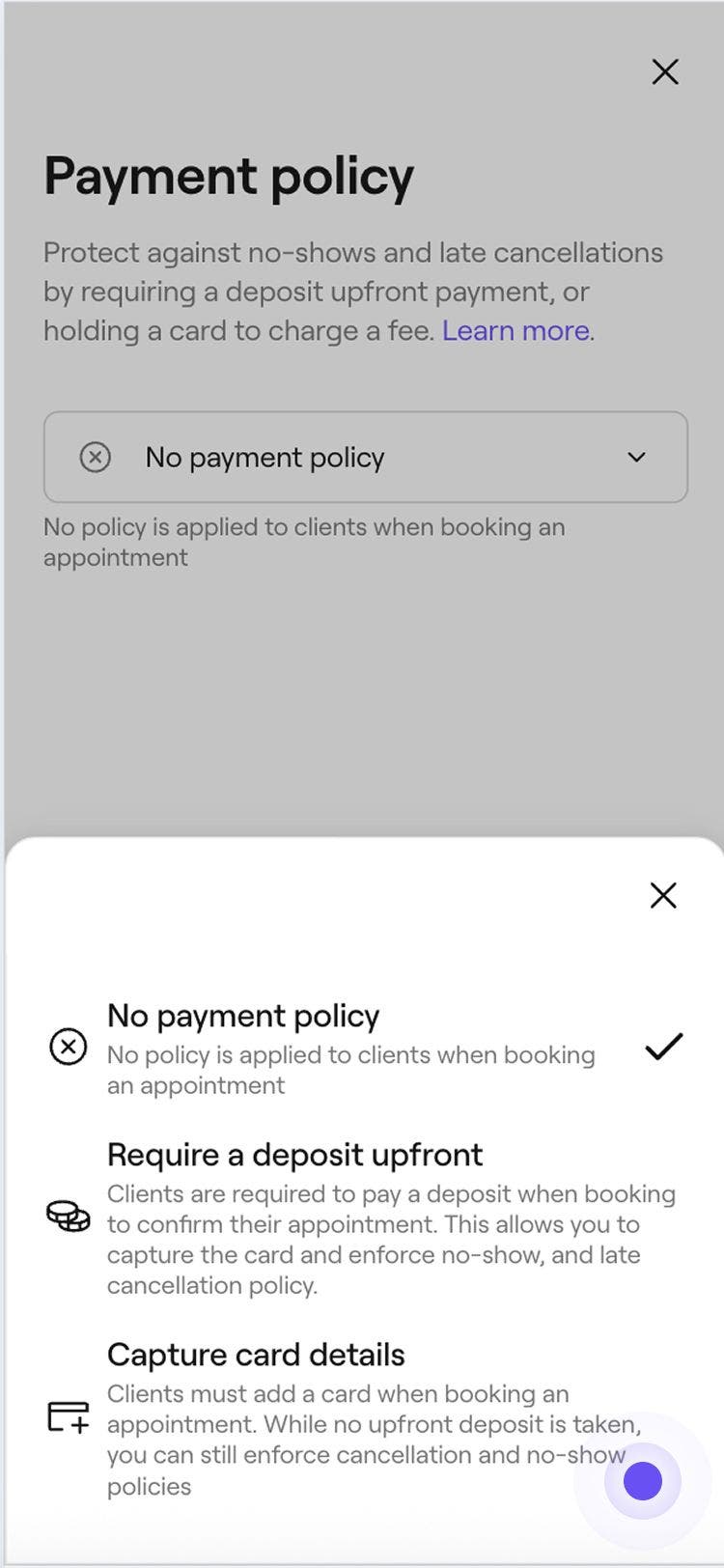
Task: Click the 'No payment policy' dropdown label
Action: pos(265,458)
